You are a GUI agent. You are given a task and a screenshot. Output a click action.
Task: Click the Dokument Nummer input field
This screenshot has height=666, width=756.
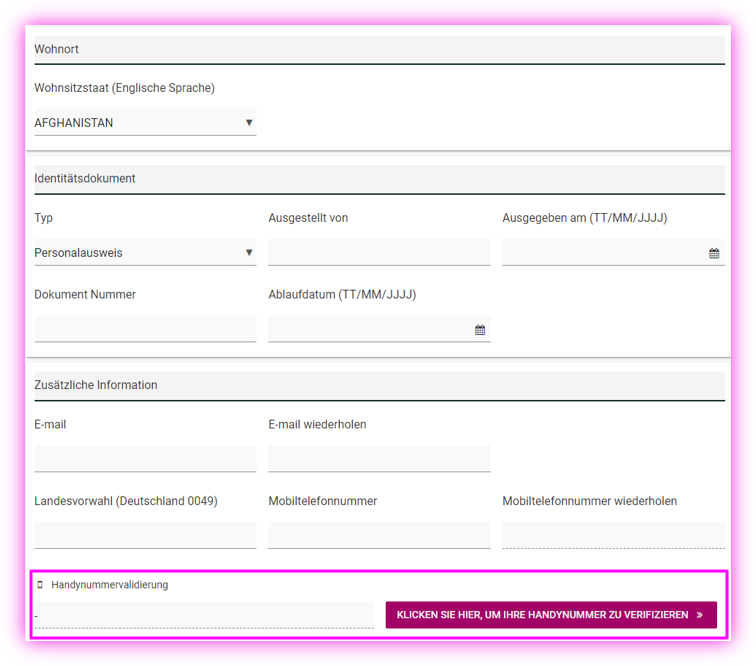tap(145, 329)
